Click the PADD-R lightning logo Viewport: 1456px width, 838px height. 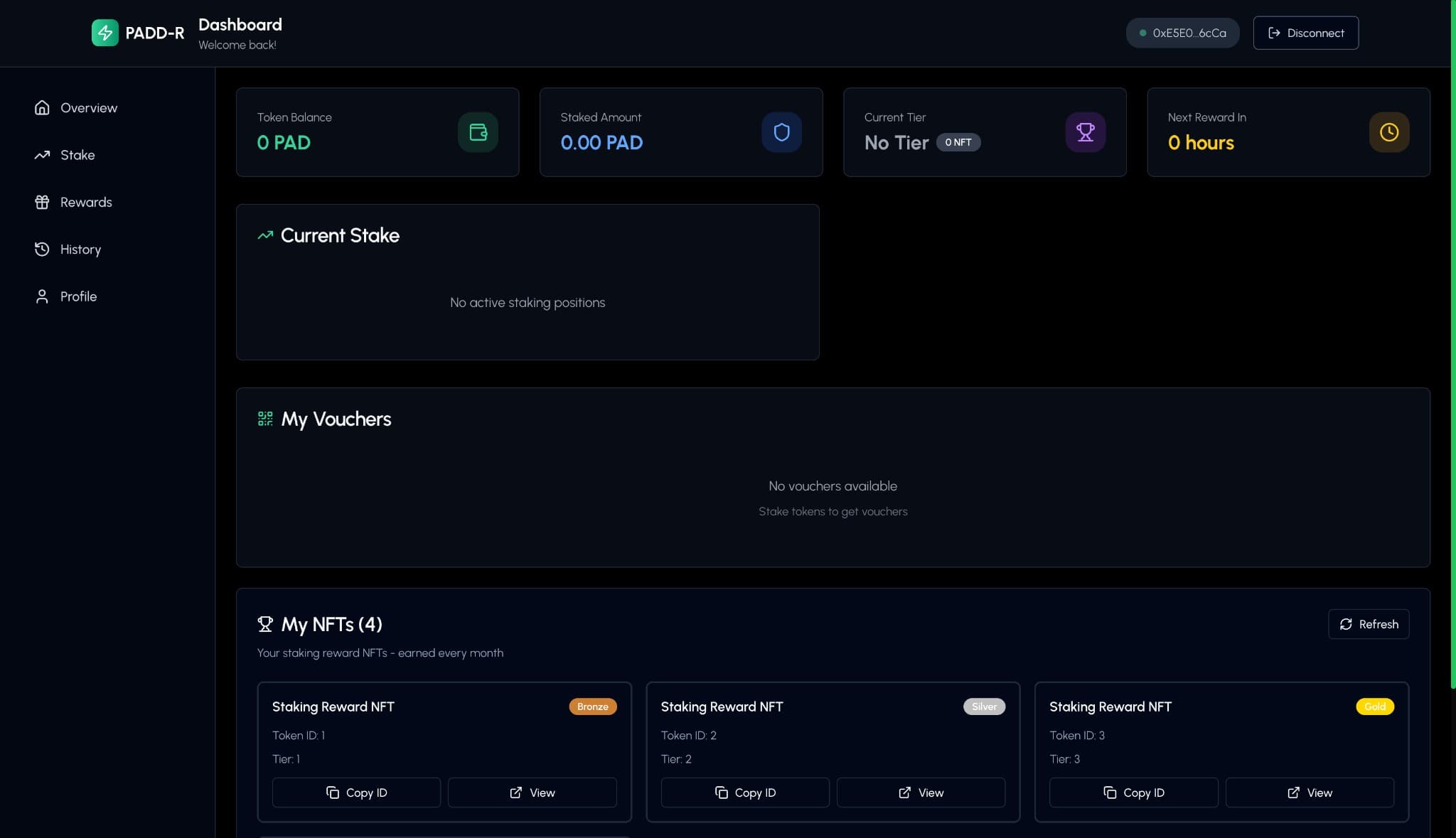click(105, 32)
